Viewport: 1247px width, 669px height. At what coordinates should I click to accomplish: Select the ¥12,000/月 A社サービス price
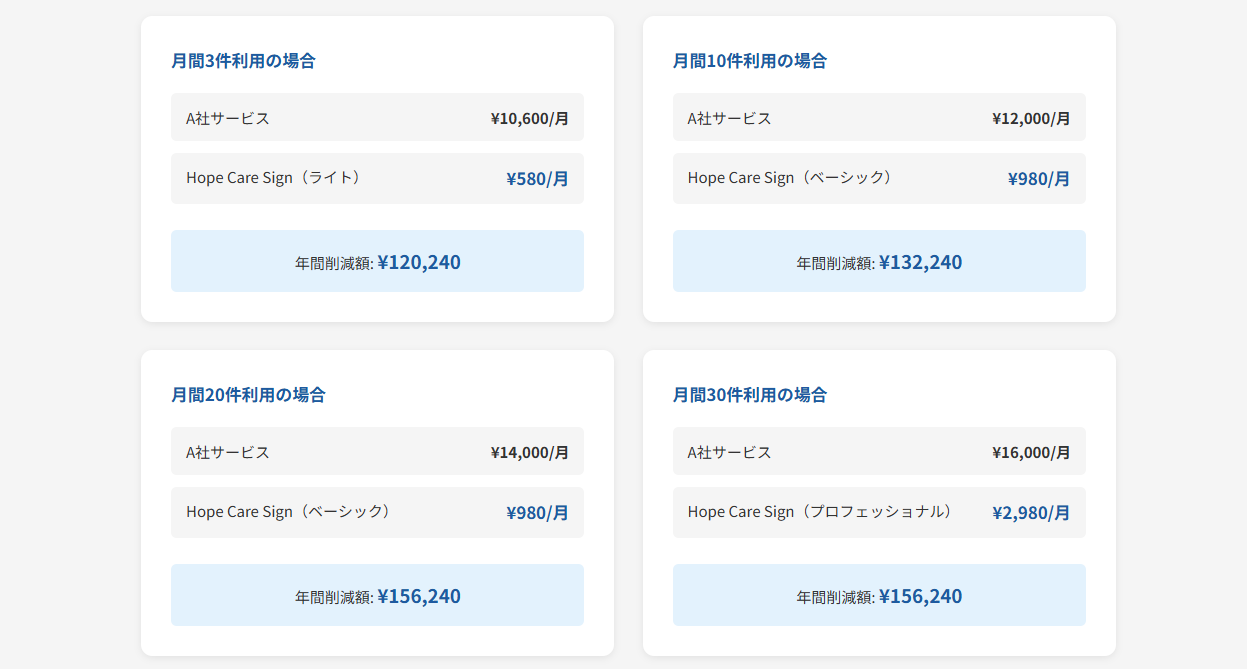coord(1031,118)
